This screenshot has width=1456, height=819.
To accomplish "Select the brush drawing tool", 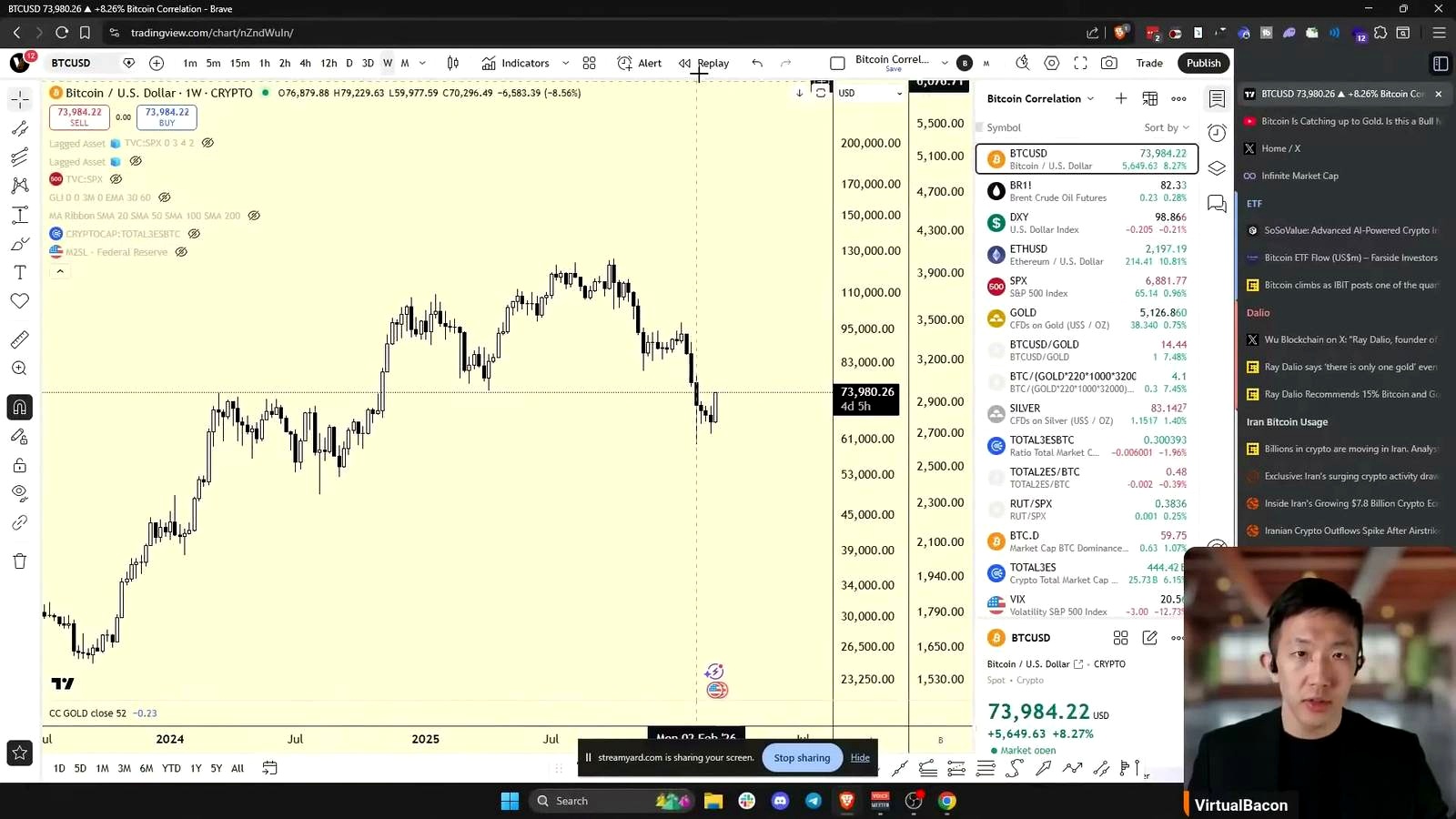I will 19,244.
